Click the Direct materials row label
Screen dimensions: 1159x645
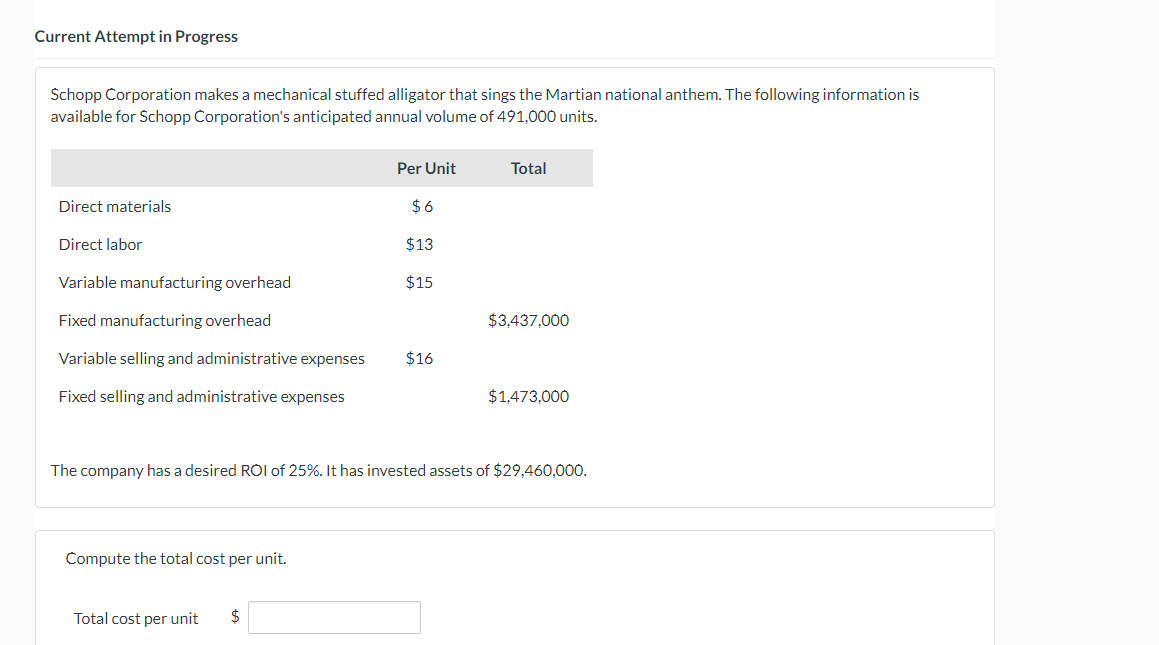[115, 206]
